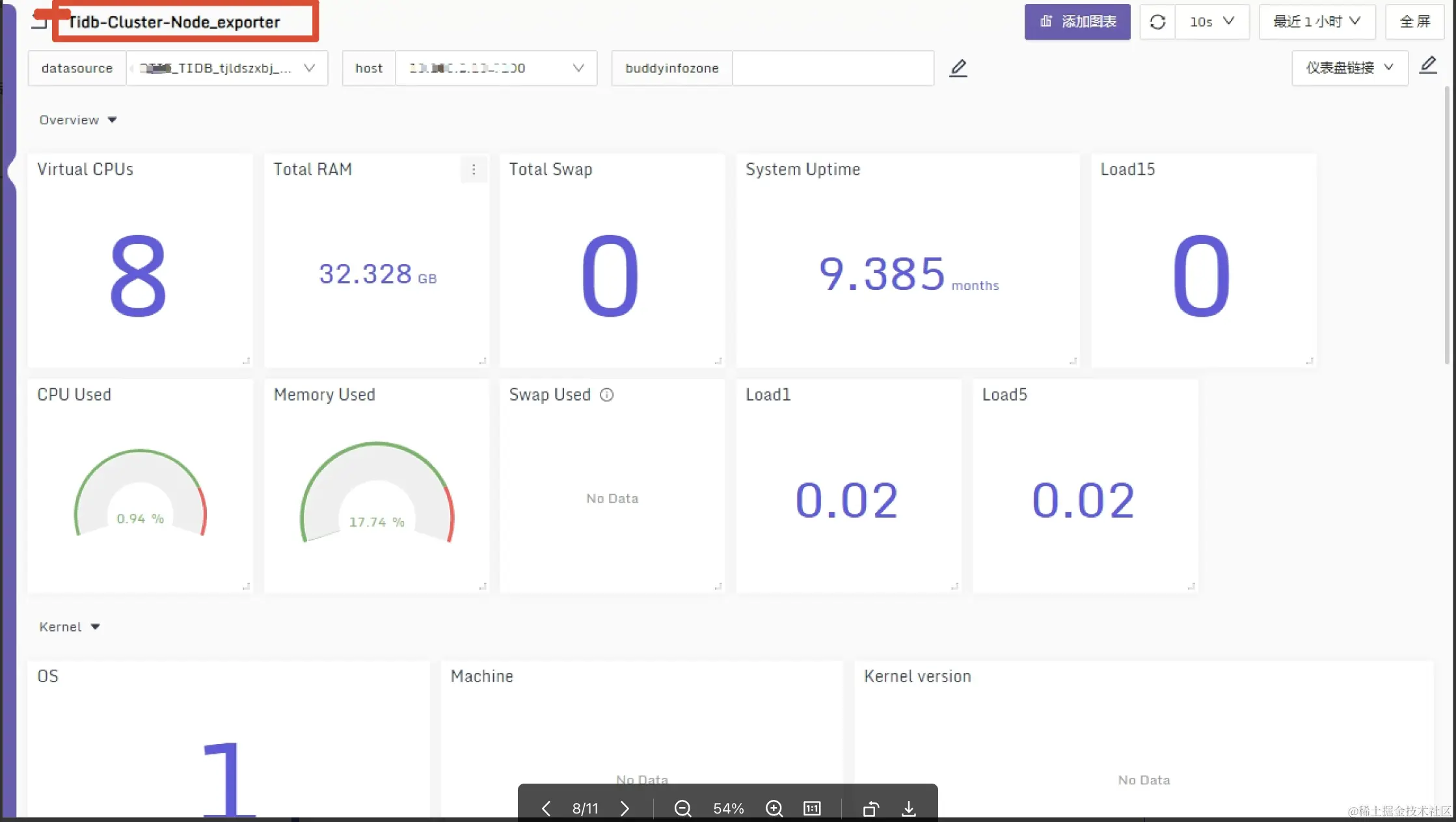Open the datasource dropdown

[226, 68]
